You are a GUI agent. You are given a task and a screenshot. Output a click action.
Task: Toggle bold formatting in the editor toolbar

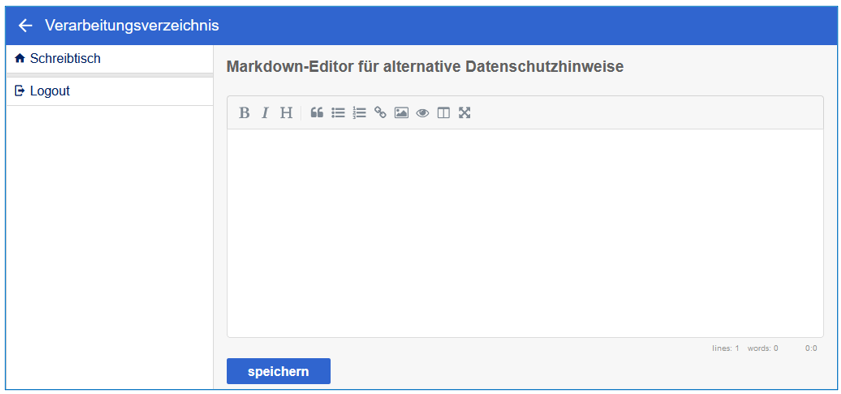244,113
